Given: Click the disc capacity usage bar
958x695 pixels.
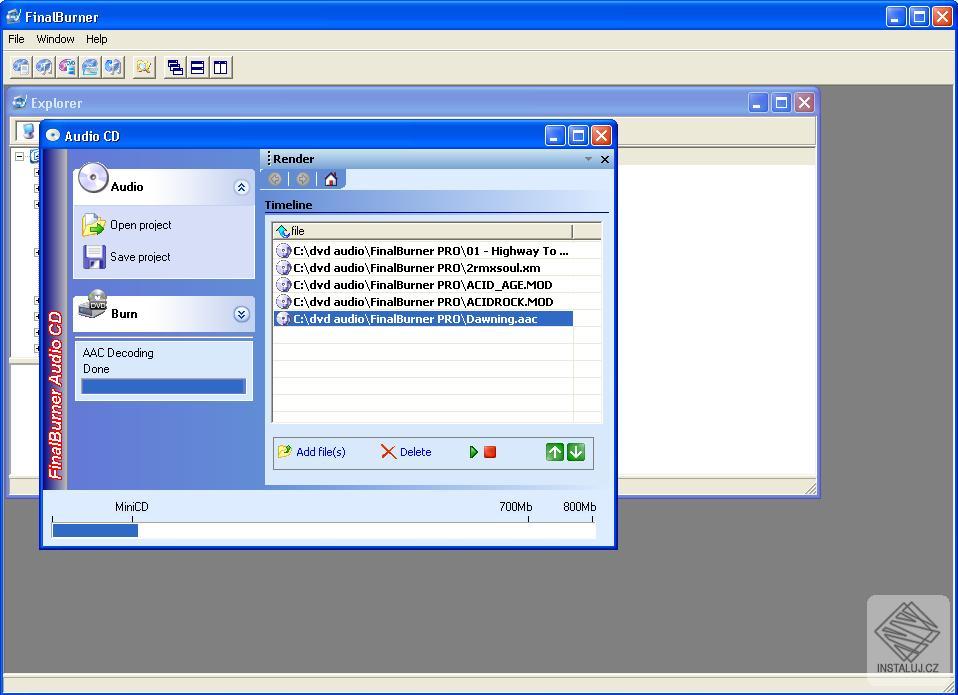Looking at the screenshot, I should (324, 530).
